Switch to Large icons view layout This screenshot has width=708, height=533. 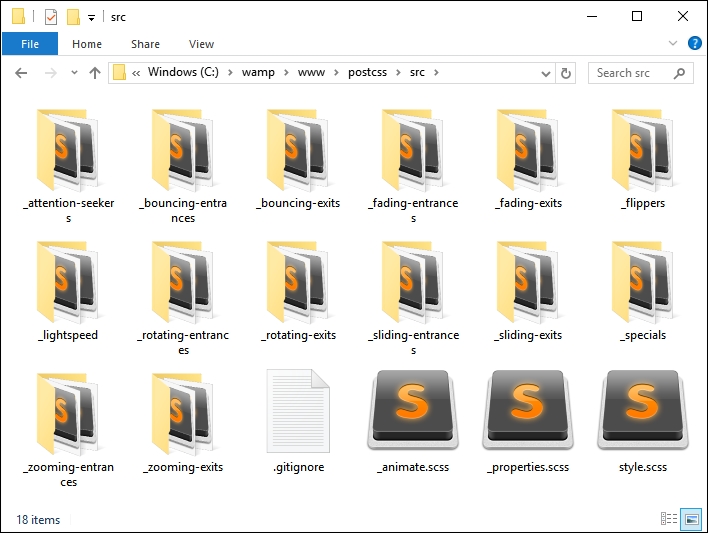tap(692, 519)
